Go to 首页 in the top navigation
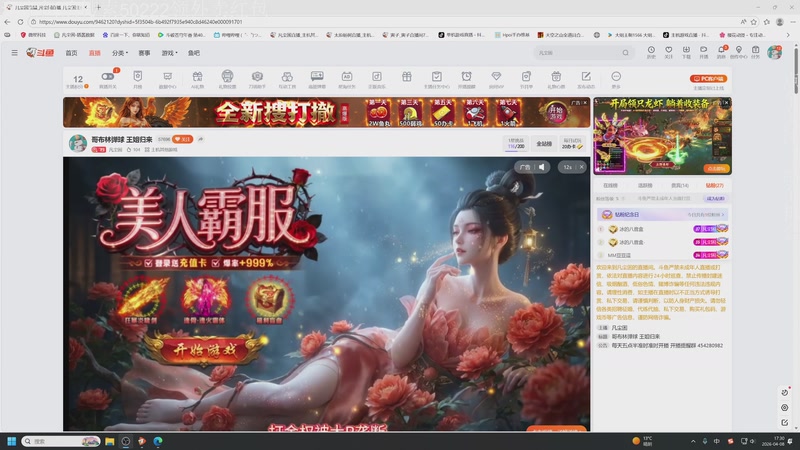Image resolution: width=800 pixels, height=450 pixels. 71,53
